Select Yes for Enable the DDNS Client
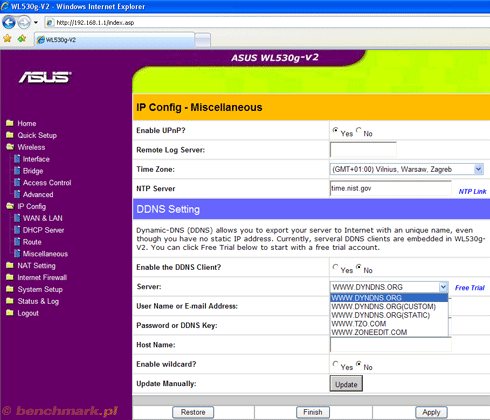This screenshot has height=420, width=490. click(x=335, y=267)
